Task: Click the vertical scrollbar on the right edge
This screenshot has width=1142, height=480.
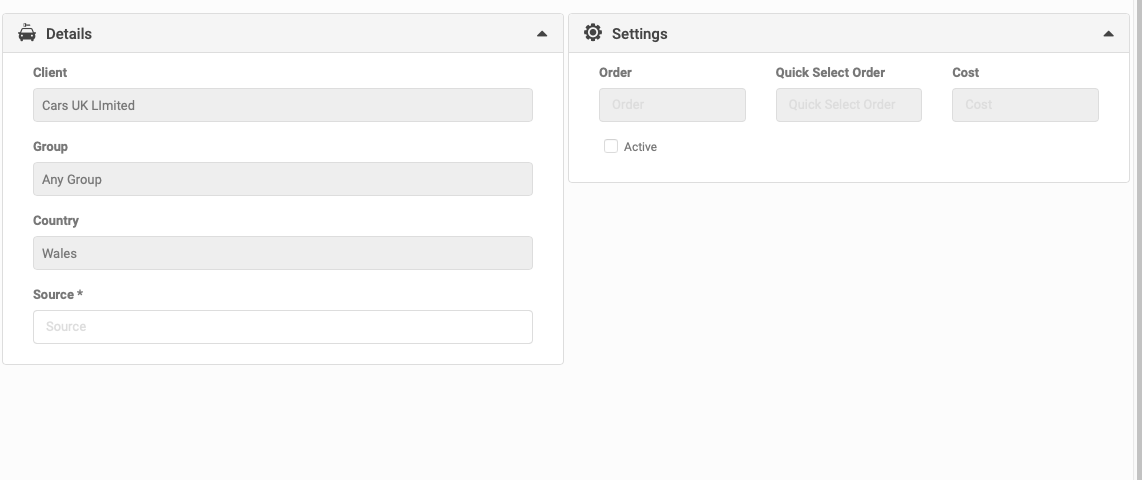Action: [1137, 240]
